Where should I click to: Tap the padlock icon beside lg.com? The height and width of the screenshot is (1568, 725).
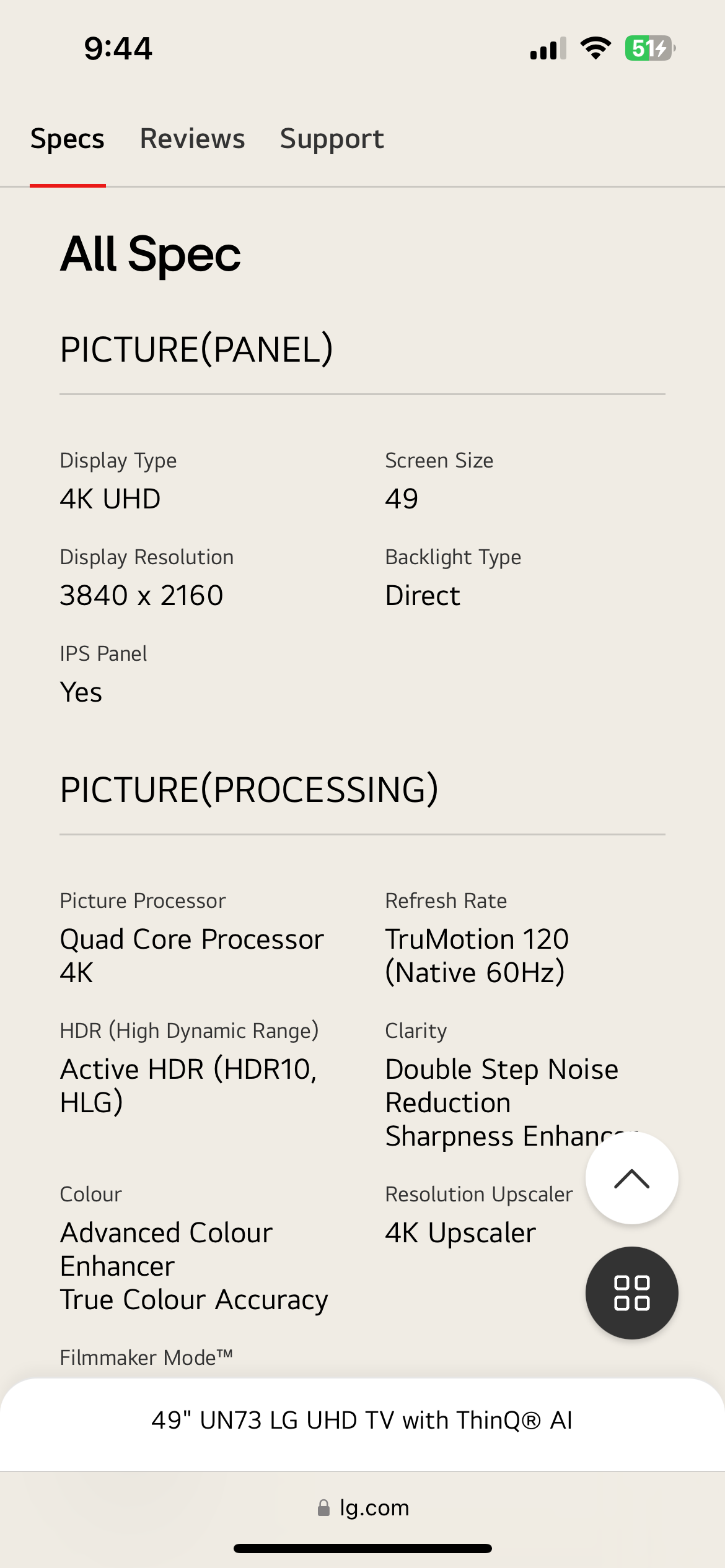[x=323, y=1507]
